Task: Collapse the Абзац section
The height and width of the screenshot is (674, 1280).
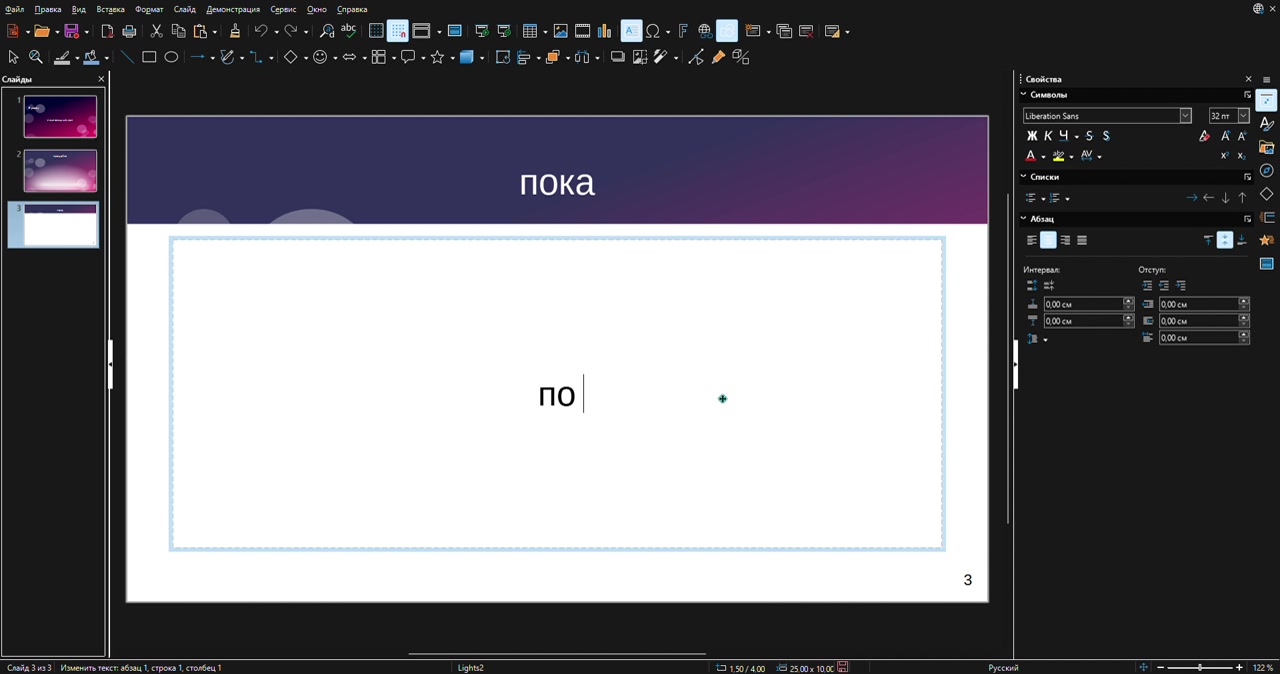Action: click(x=1024, y=218)
